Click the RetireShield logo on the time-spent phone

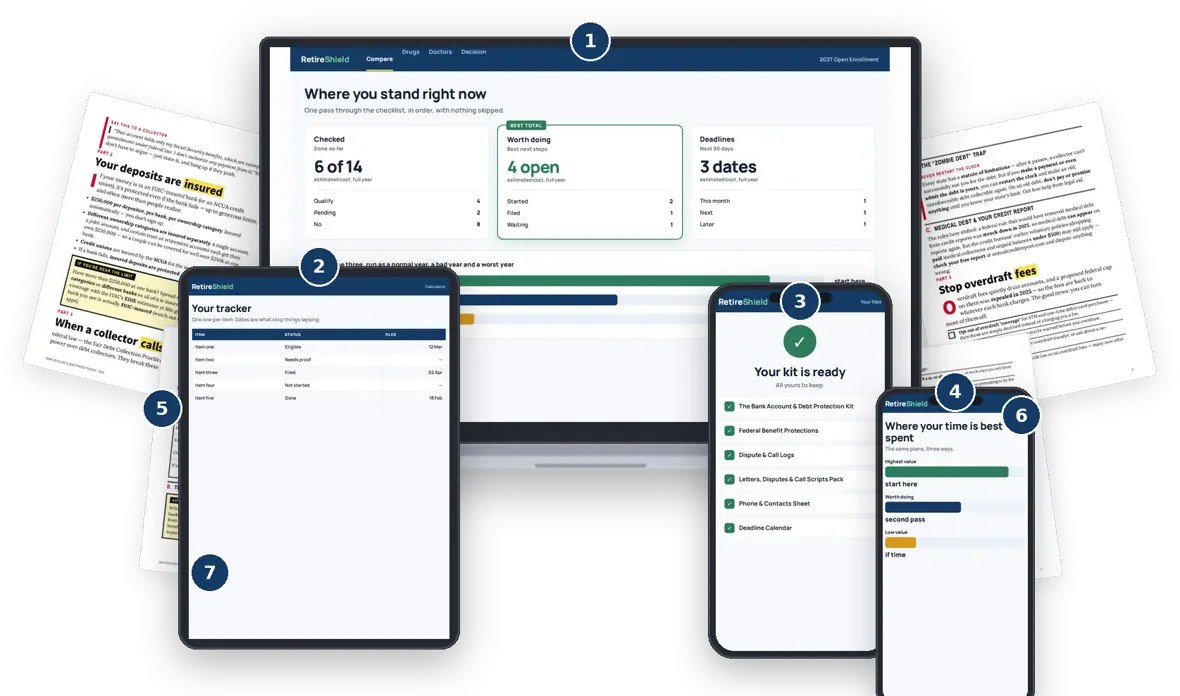pos(906,404)
